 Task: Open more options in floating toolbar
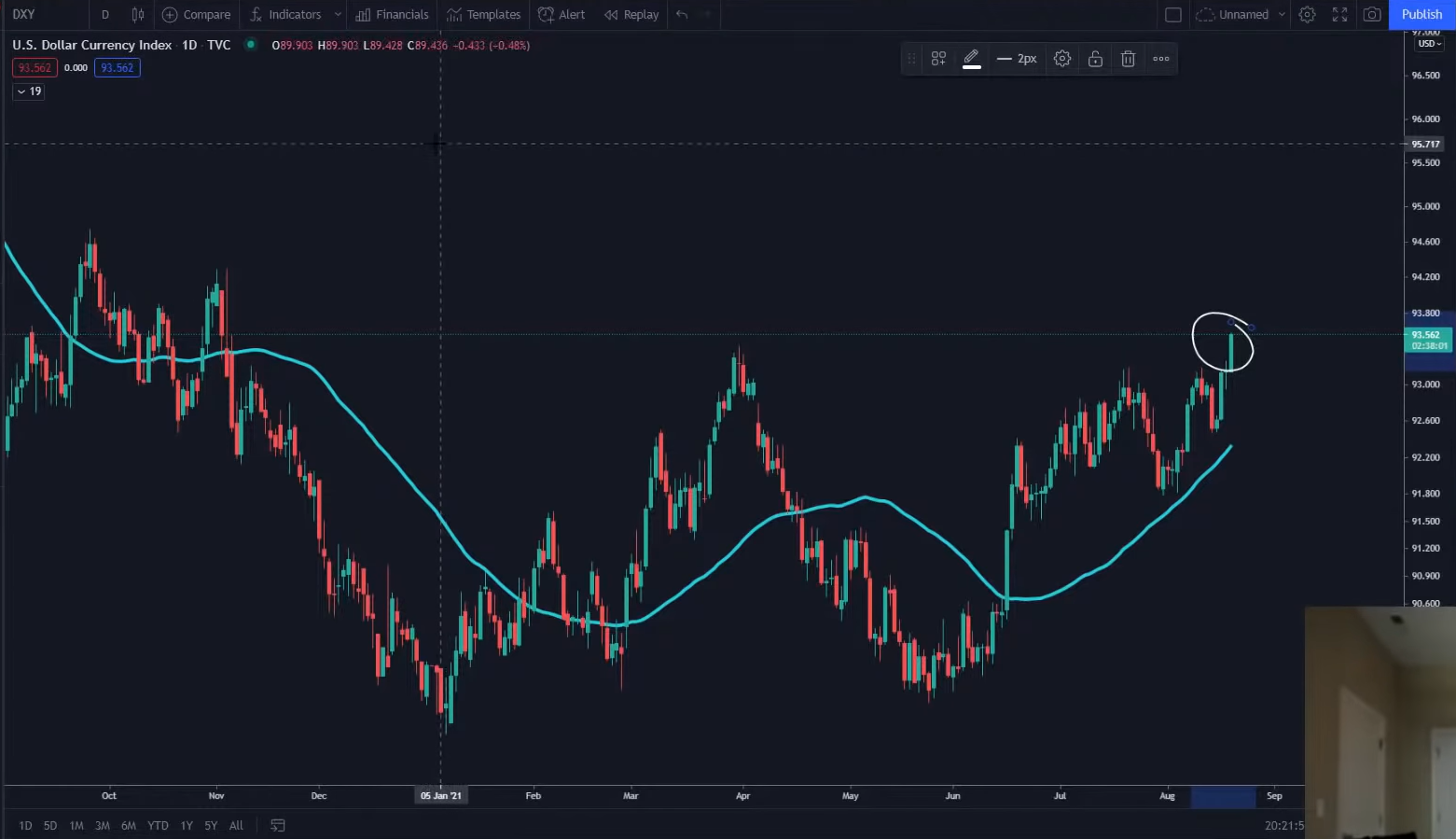point(1161,59)
